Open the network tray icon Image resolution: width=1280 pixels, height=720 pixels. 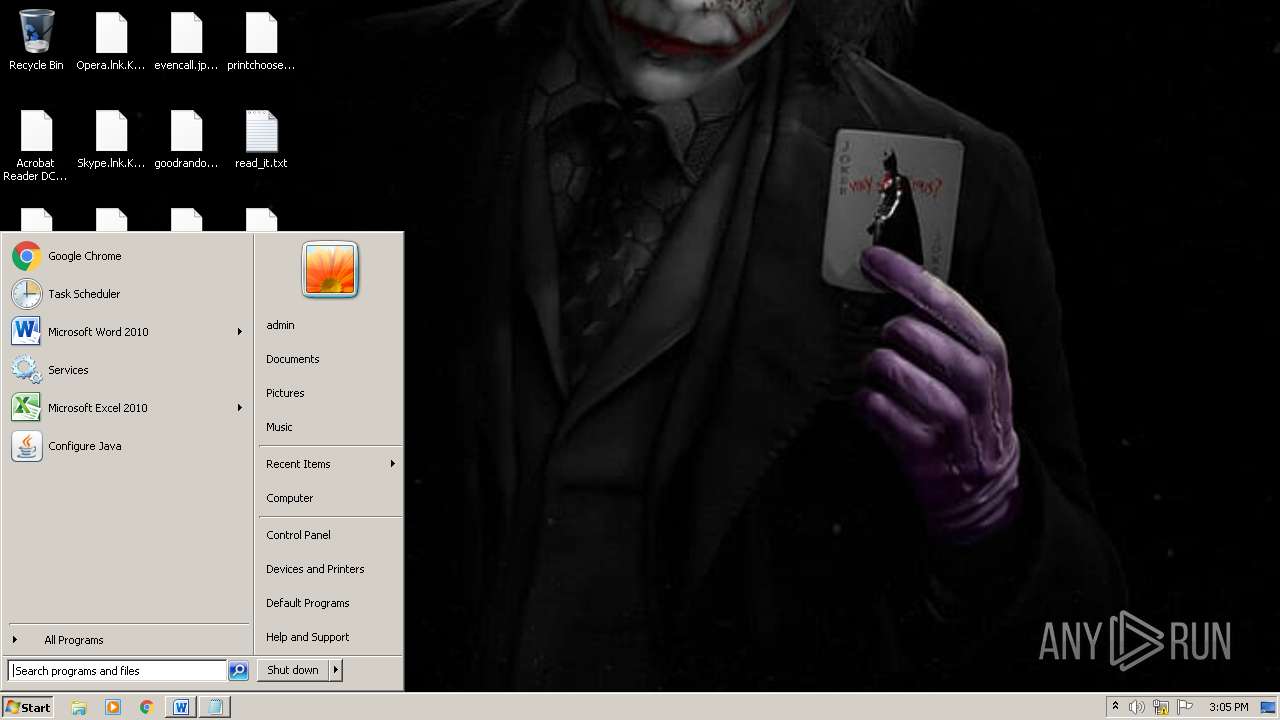click(x=1161, y=707)
